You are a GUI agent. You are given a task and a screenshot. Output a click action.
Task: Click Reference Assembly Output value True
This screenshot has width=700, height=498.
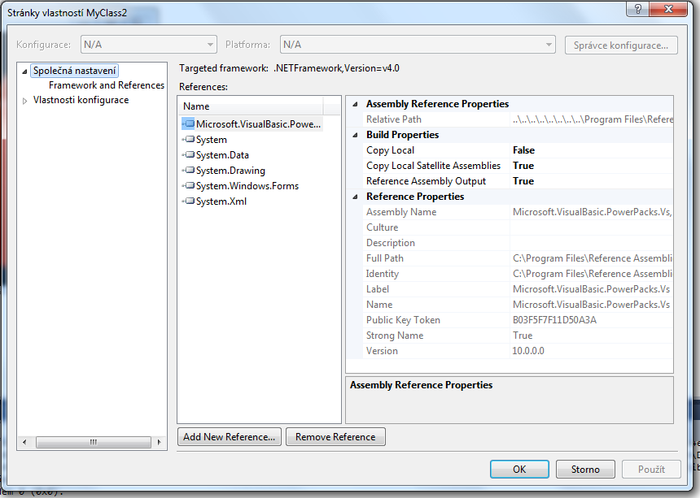point(523,181)
